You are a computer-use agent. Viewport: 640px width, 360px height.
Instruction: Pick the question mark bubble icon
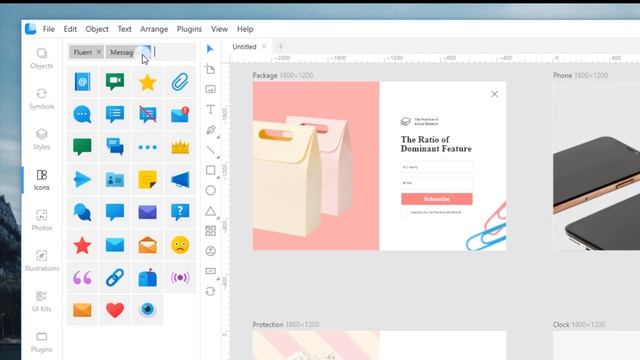180,212
